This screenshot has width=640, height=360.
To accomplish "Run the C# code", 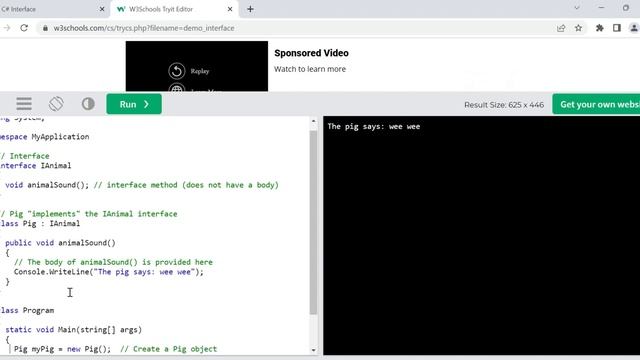I will pos(134,104).
